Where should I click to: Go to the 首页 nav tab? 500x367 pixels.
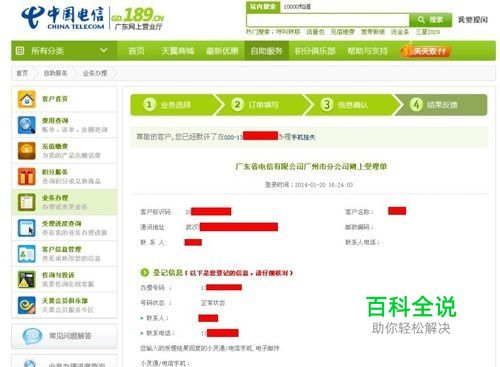[x=136, y=51]
